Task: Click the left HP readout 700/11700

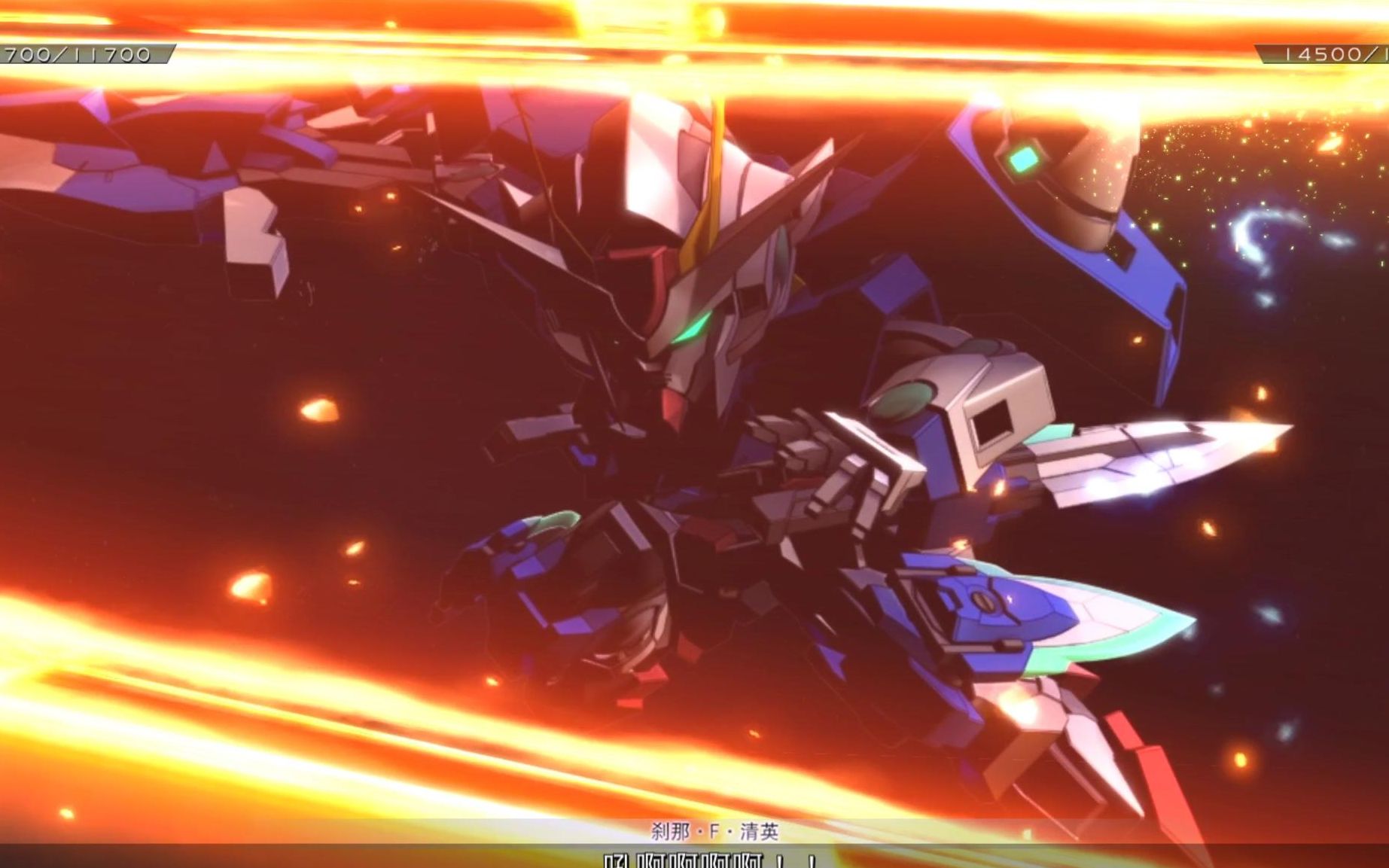Action: [78, 54]
